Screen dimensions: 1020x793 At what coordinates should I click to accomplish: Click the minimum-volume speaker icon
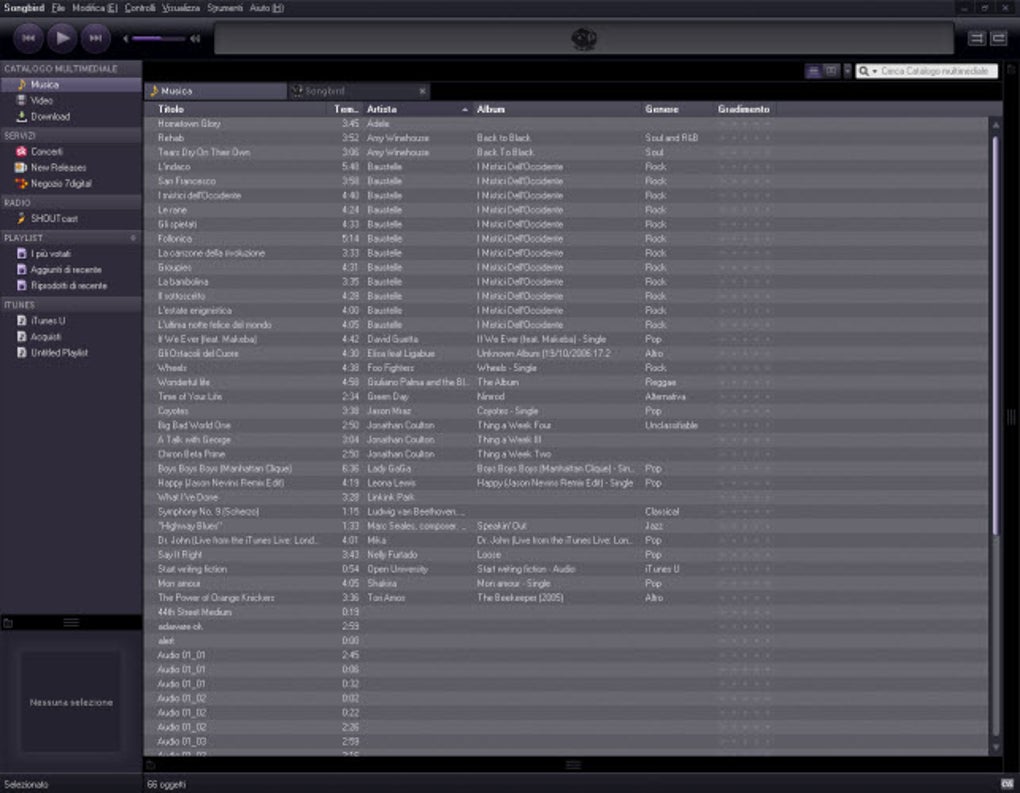click(126, 39)
